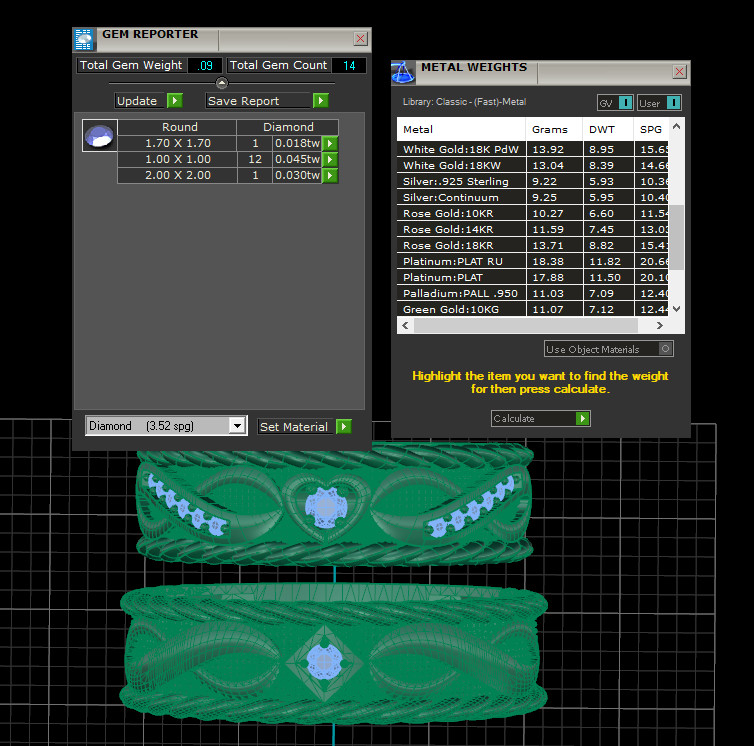Click green arrow on 1.70 X 1.70 row
This screenshot has height=746, width=754.
330,144
